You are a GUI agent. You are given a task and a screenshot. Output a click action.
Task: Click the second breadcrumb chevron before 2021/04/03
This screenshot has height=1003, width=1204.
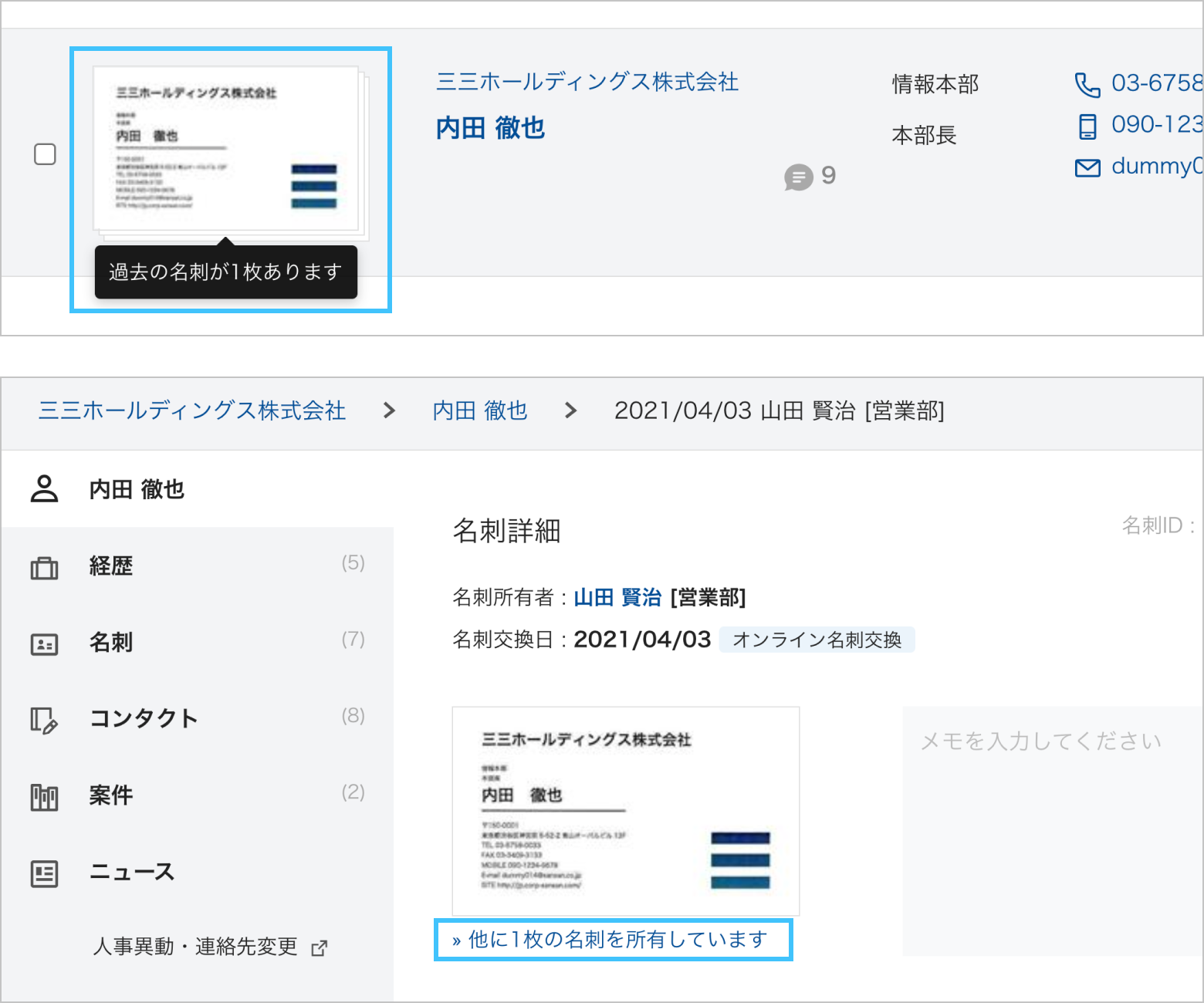tap(571, 410)
